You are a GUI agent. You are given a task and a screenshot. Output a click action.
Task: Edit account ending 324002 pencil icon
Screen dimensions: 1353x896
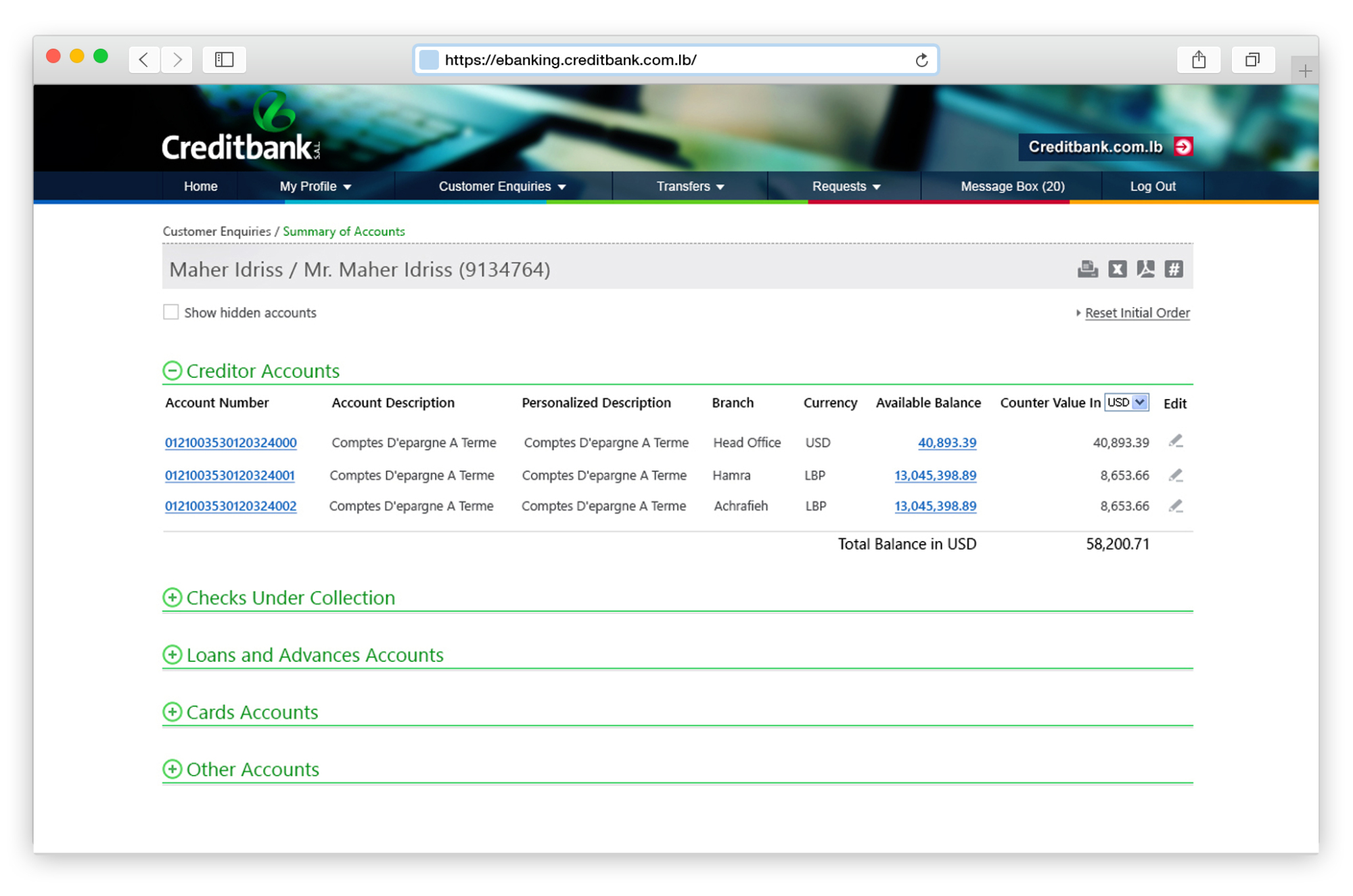pyautogui.click(x=1176, y=505)
